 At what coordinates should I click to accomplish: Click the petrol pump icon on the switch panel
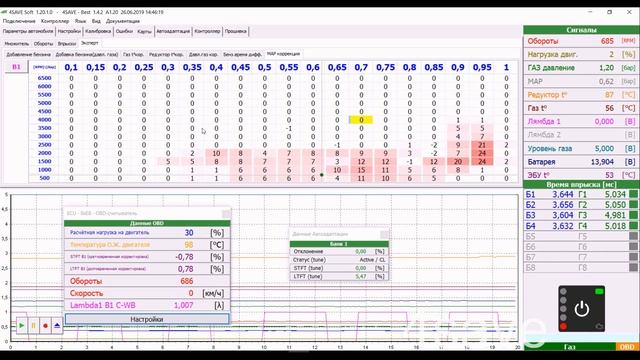pyautogui.click(x=599, y=326)
